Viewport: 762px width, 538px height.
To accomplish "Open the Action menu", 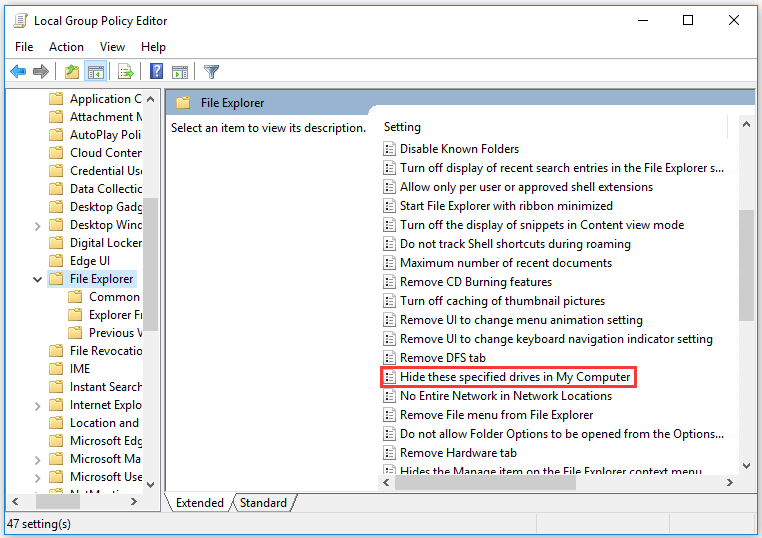I will 66,47.
